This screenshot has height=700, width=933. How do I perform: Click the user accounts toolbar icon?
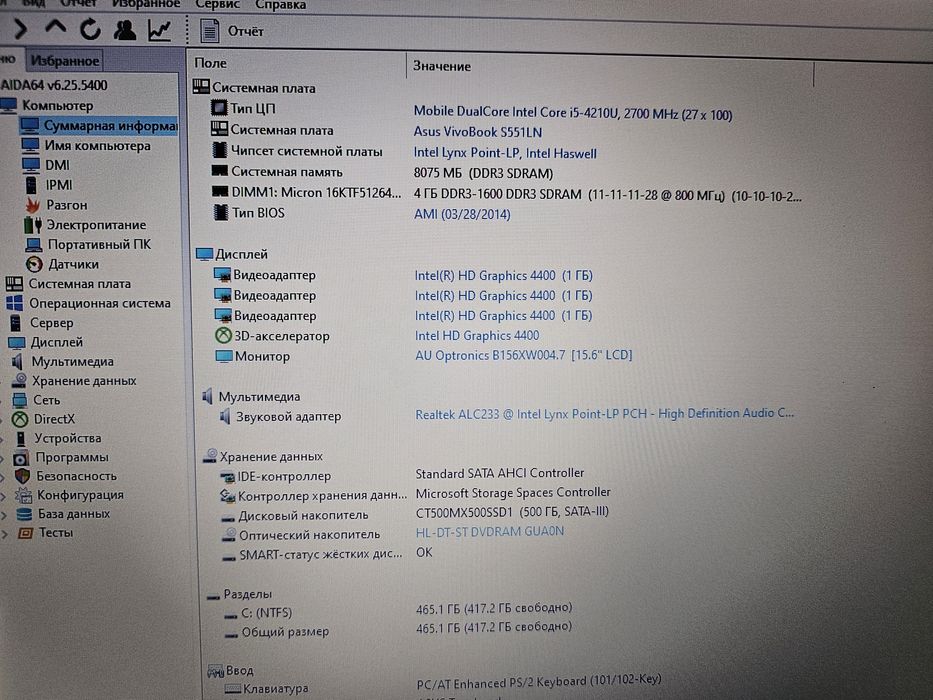coord(125,30)
